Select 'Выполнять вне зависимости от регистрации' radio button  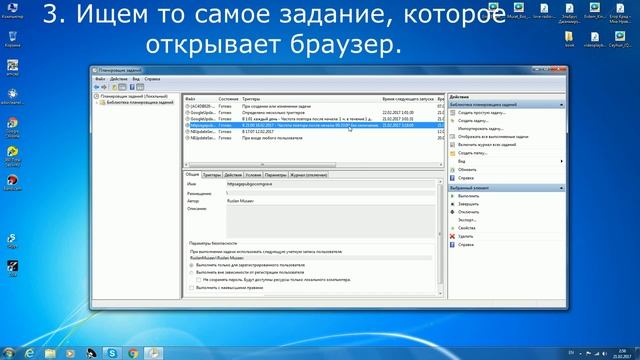tap(191, 272)
